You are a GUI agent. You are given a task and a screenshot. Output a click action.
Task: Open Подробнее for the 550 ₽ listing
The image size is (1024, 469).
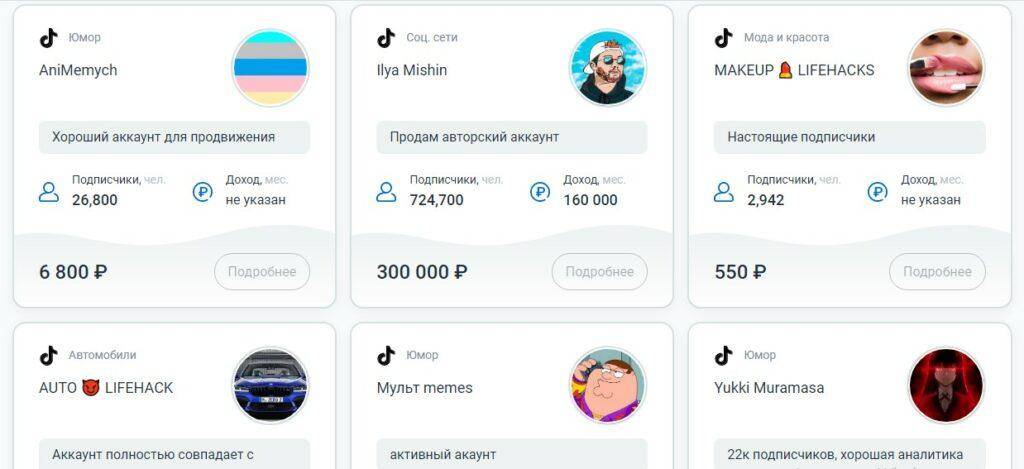pos(937,272)
